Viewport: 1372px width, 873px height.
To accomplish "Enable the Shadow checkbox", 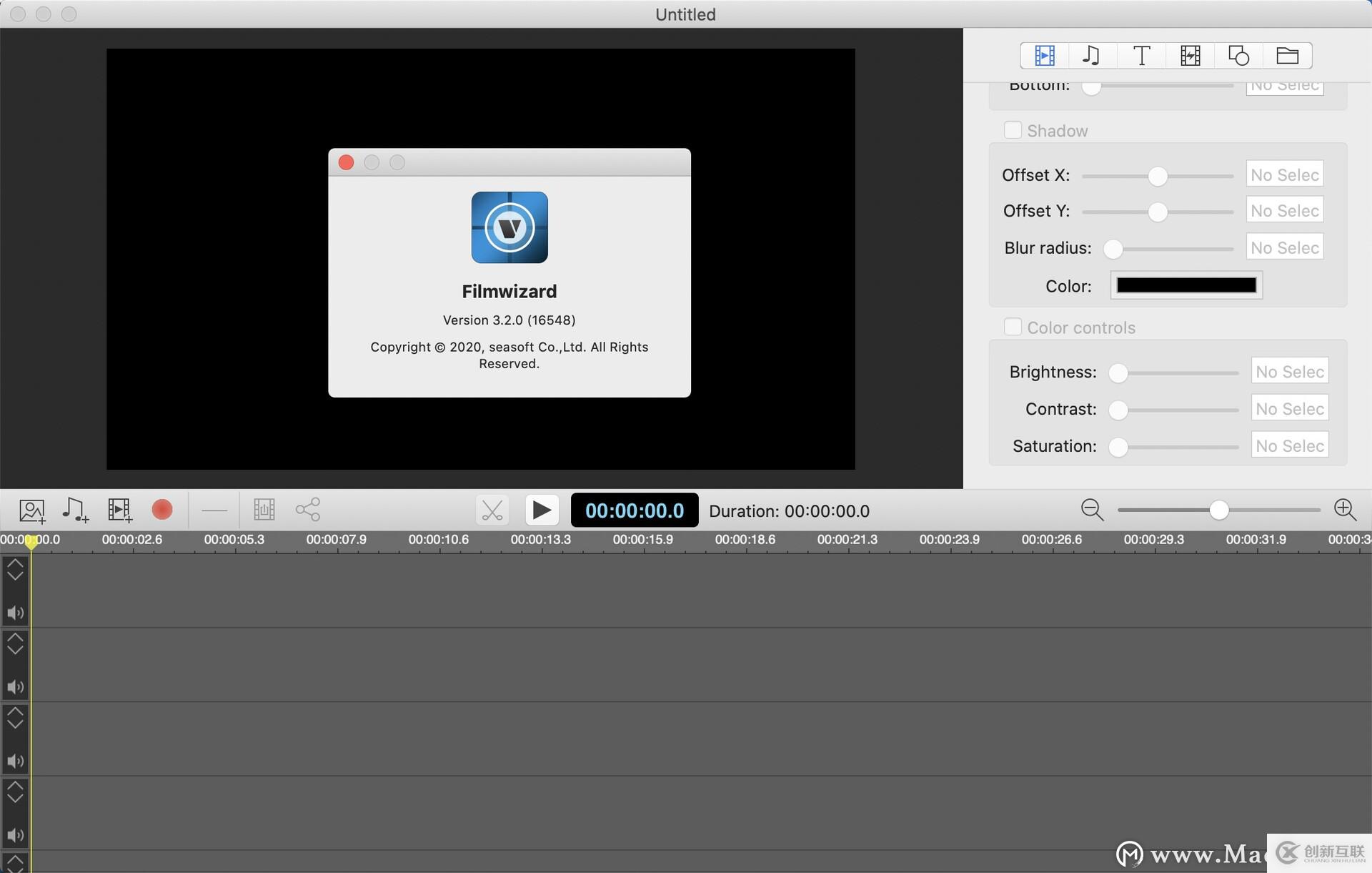I will point(1013,129).
